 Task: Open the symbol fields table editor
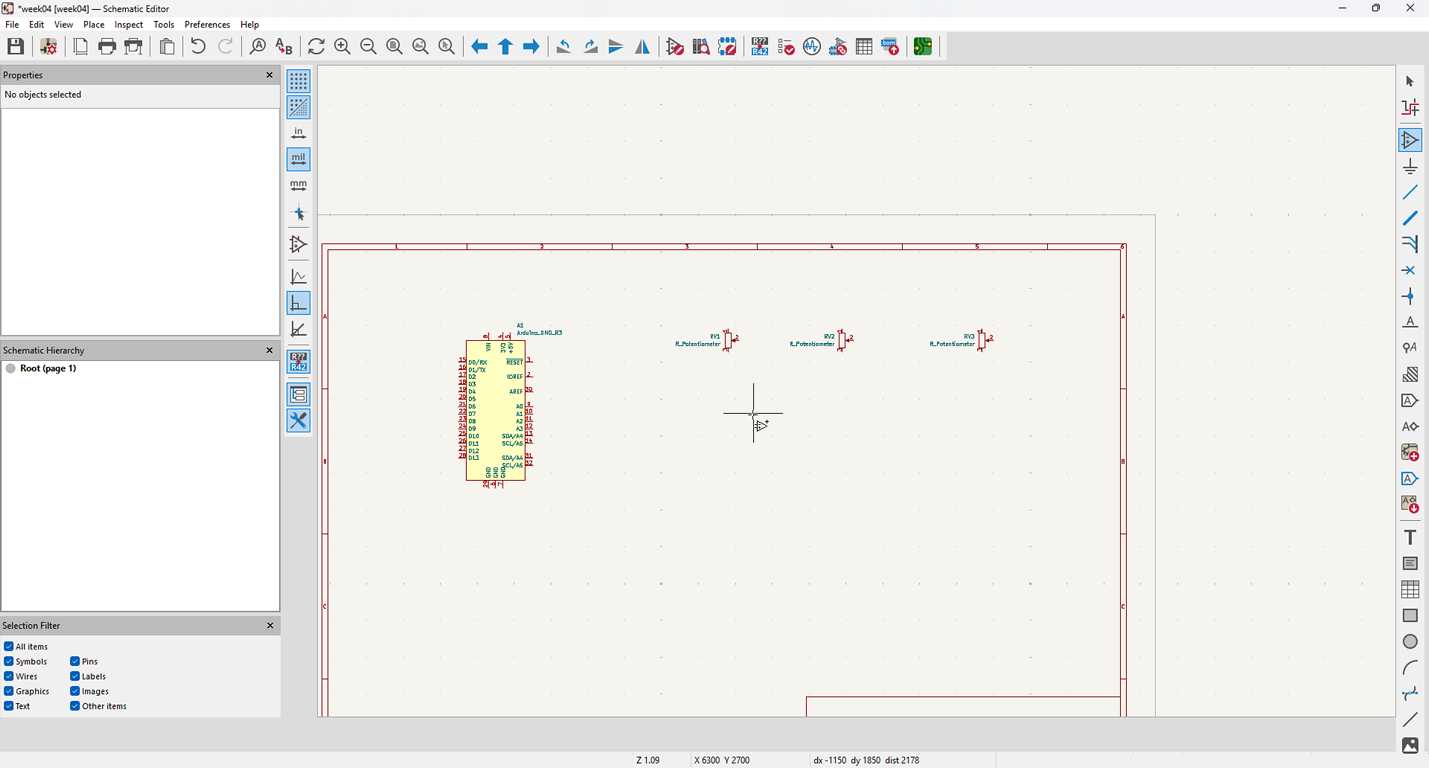click(x=864, y=46)
